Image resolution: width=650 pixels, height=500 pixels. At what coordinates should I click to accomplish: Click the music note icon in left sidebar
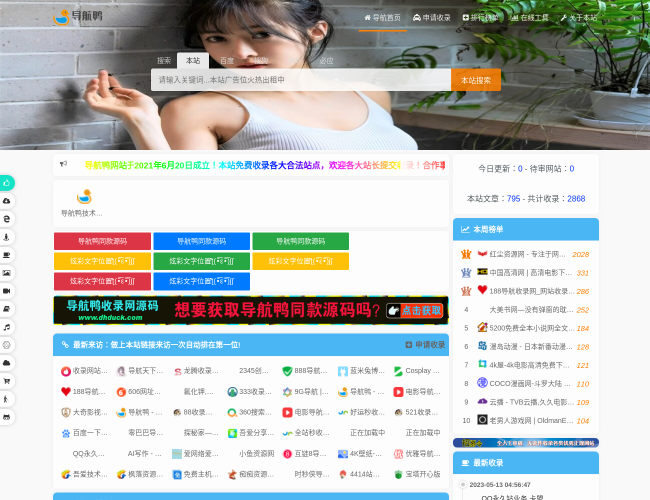point(7,327)
